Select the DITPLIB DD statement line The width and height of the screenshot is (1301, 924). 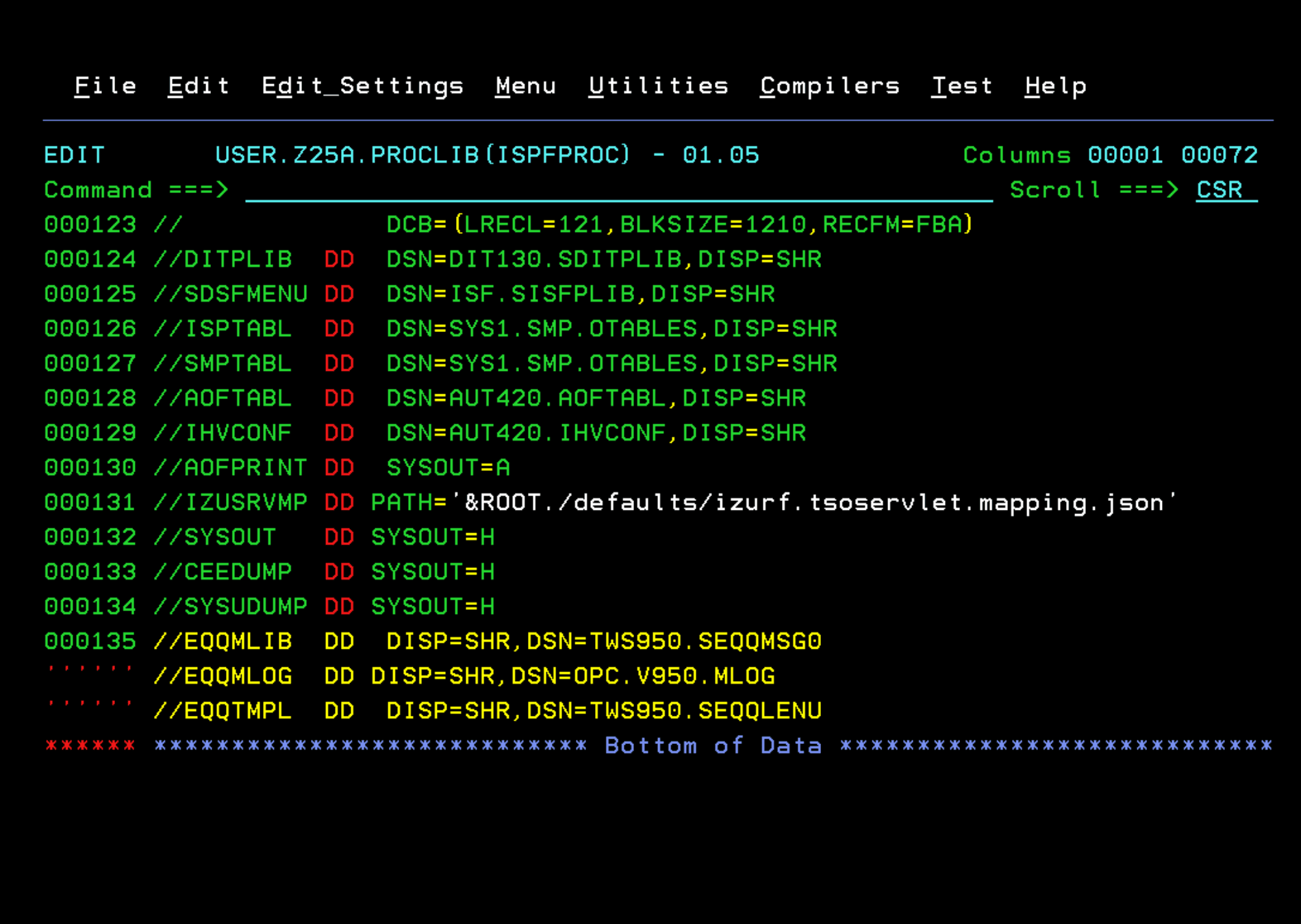tap(479, 259)
